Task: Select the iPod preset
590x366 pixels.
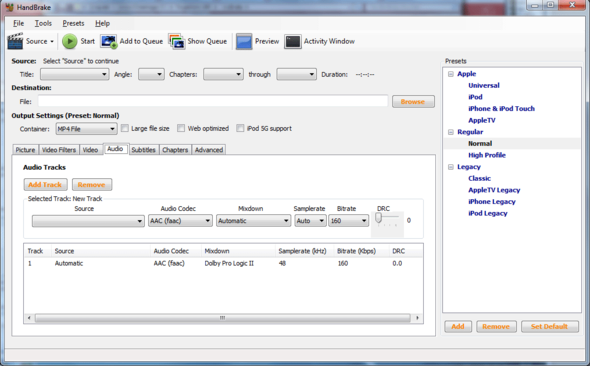Action: [475, 97]
